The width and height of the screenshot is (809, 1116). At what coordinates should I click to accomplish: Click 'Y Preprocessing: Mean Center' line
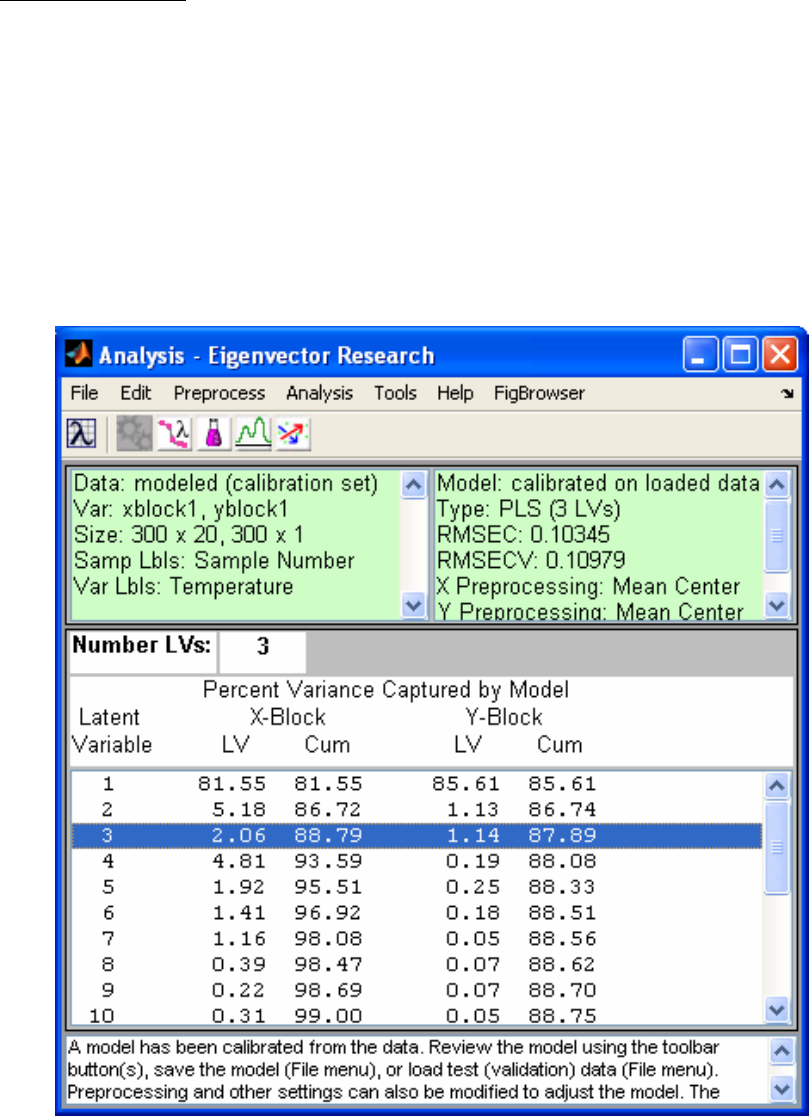590,611
